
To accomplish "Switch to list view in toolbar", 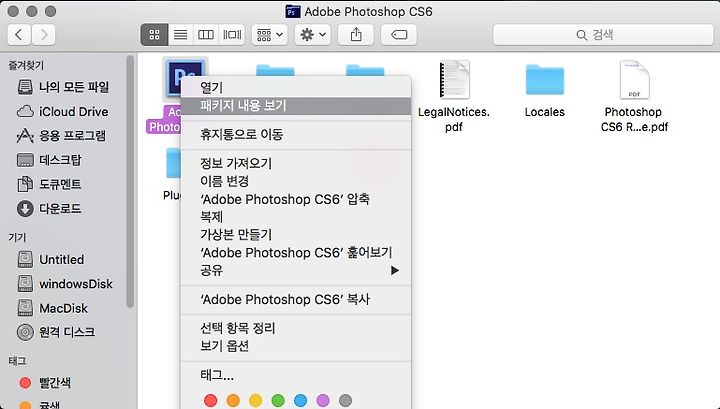I will (180, 35).
